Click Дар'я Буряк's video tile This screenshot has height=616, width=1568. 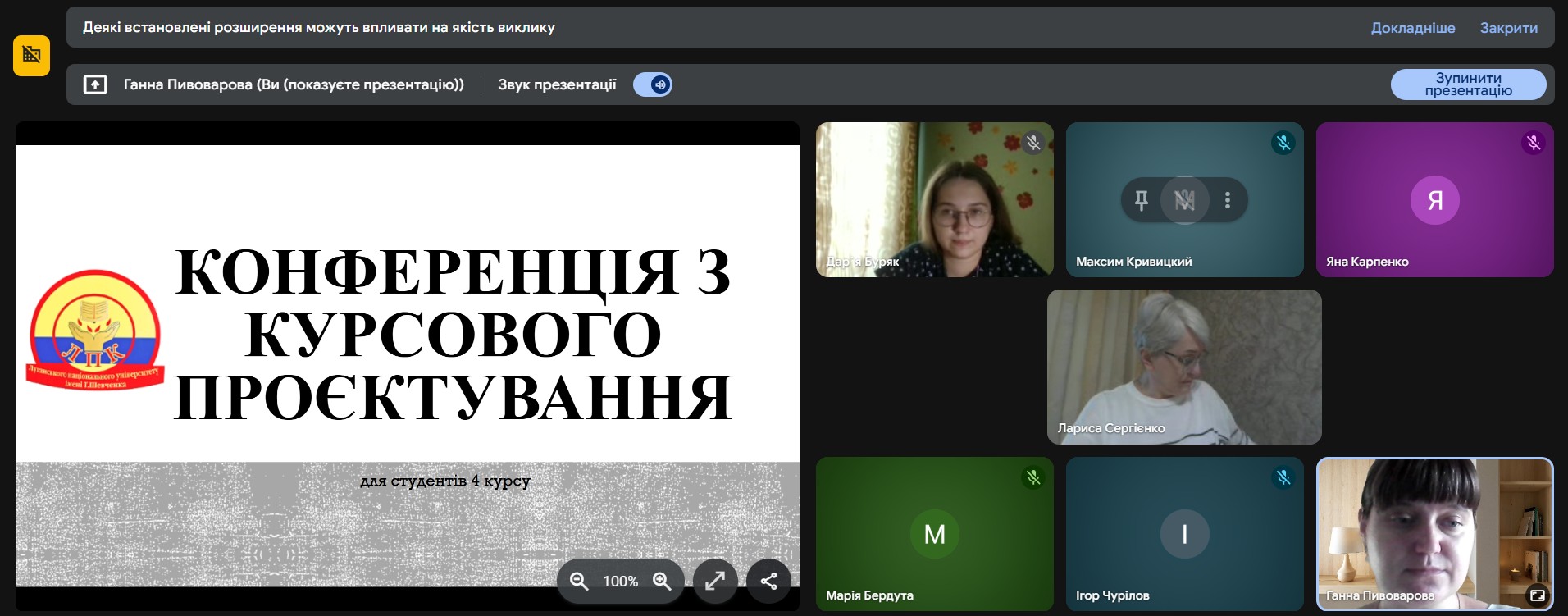click(x=934, y=199)
